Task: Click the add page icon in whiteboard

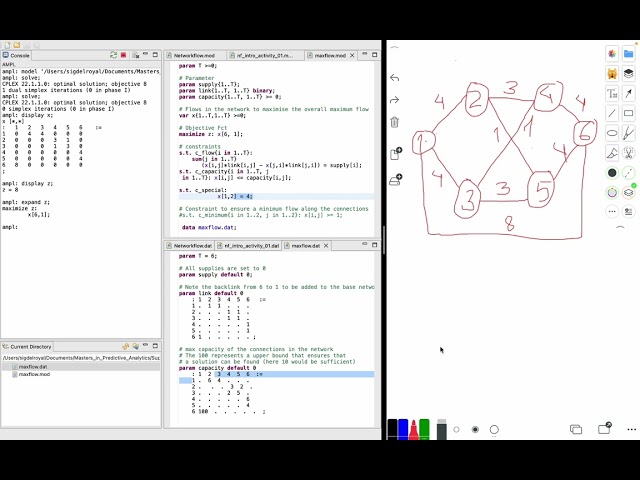Action: click(x=396, y=153)
